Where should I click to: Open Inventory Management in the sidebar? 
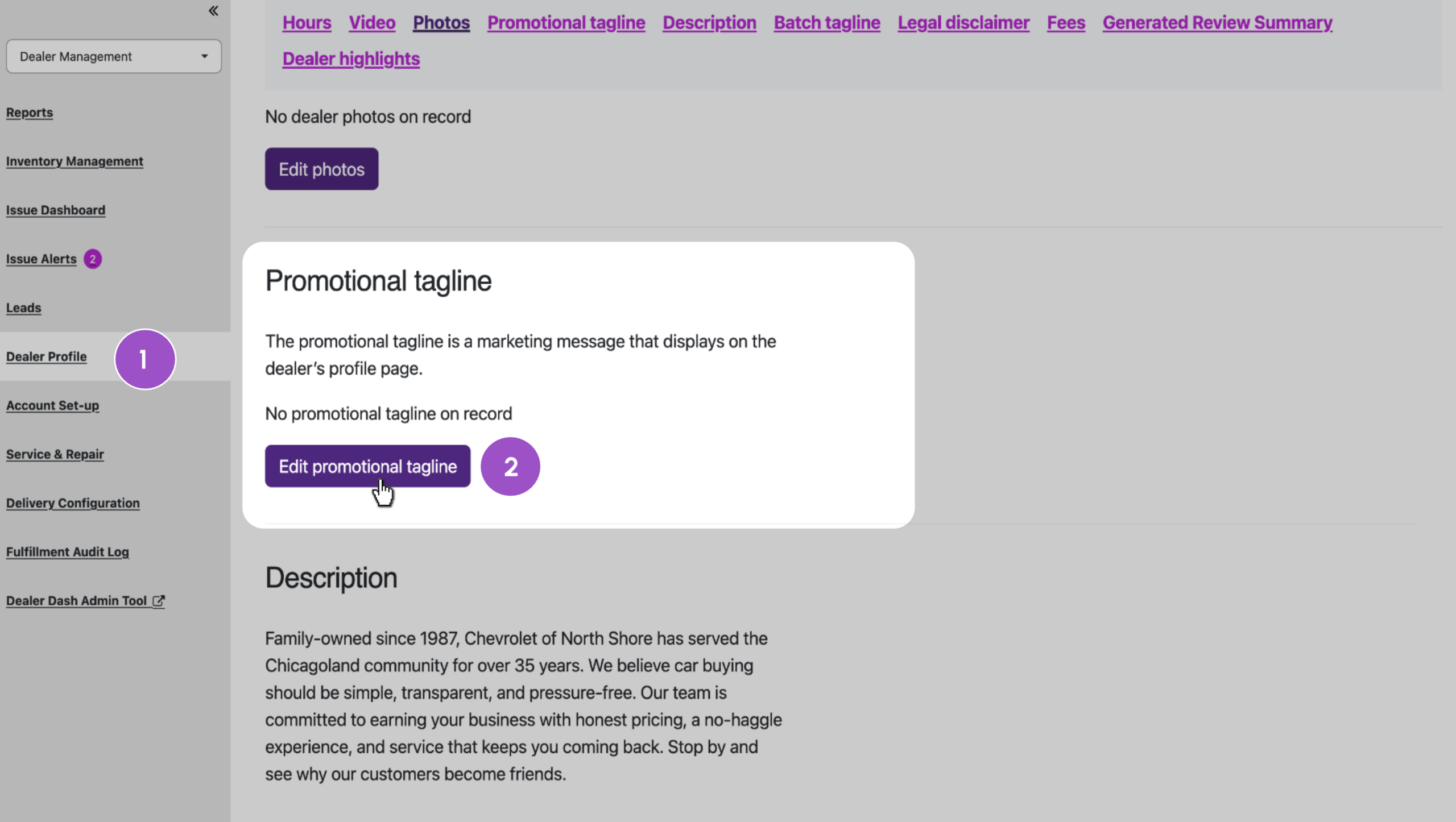(75, 161)
